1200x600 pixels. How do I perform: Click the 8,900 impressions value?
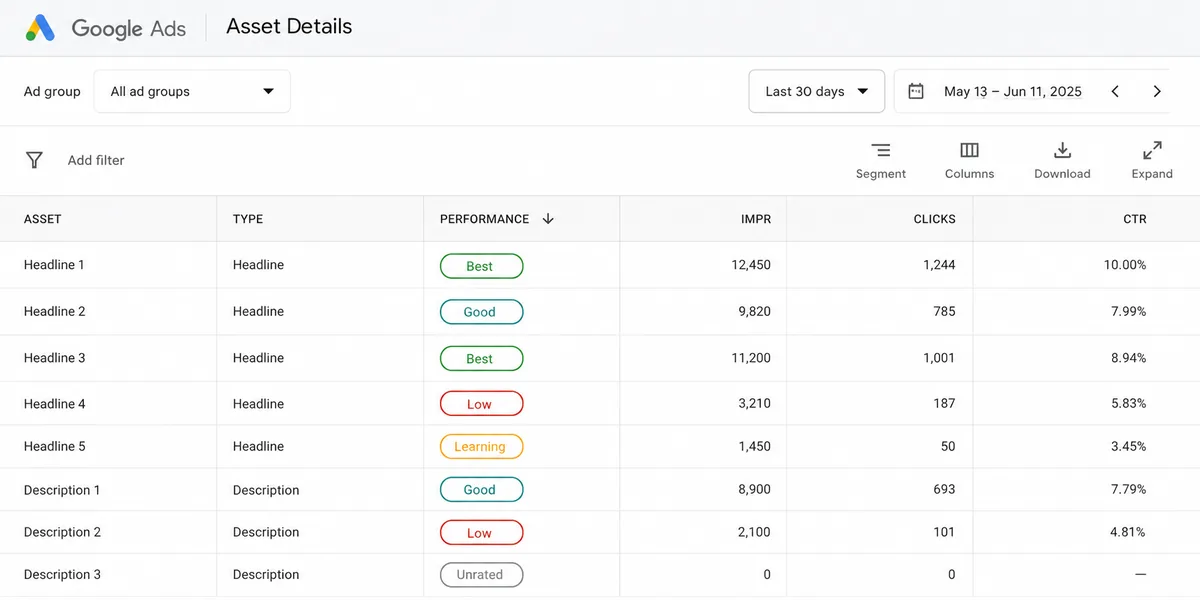[754, 489]
